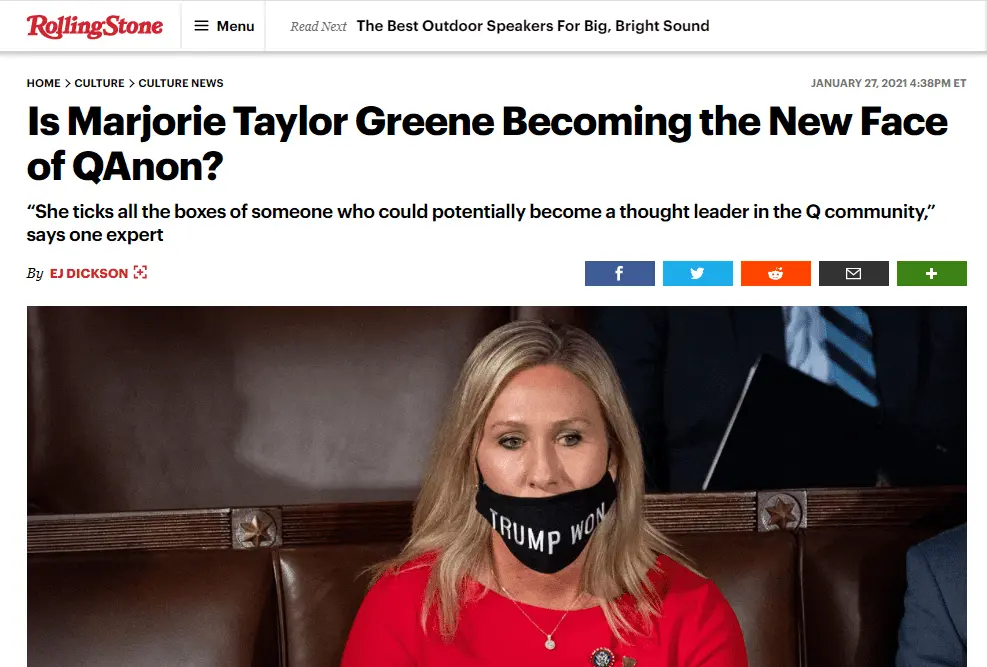The height and width of the screenshot is (667, 987).
Task: Send the article by email
Action: tap(854, 273)
